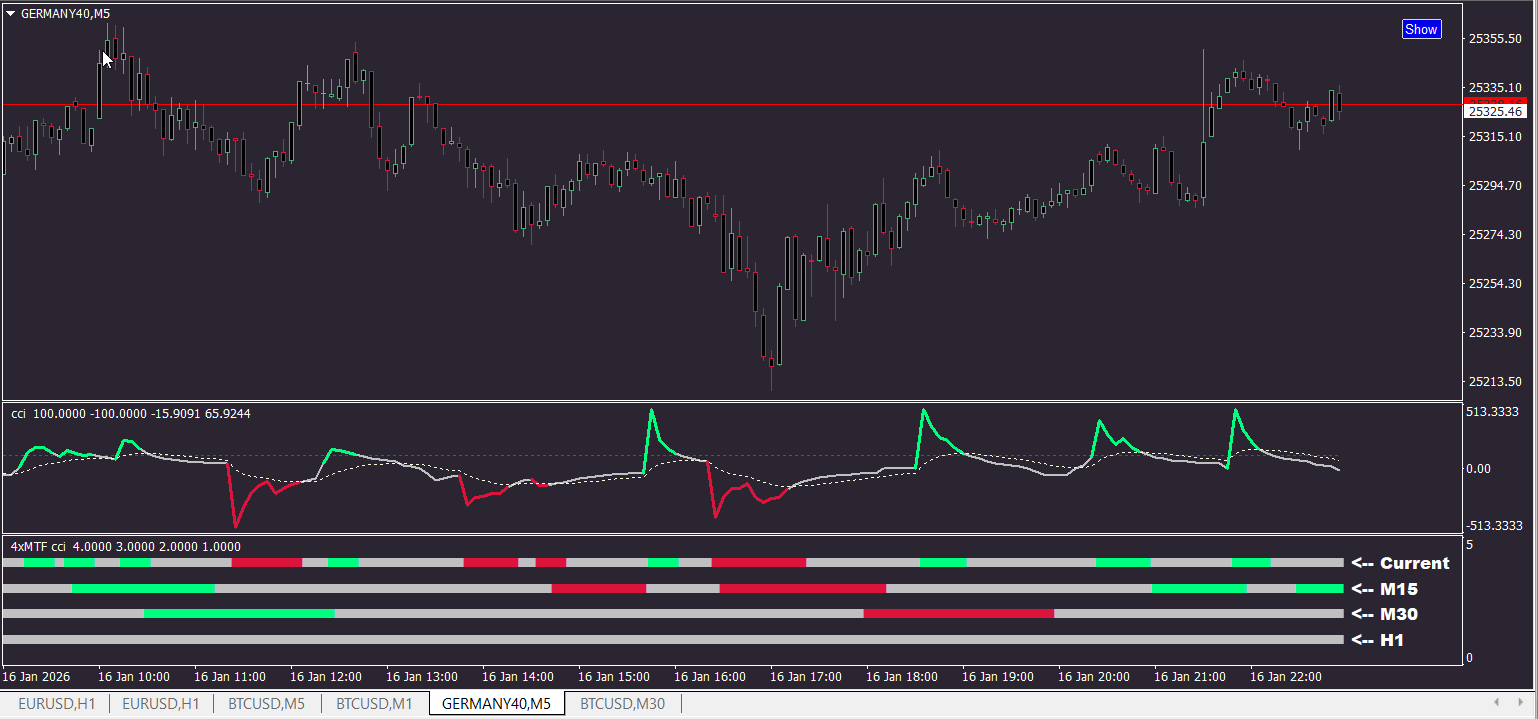
Task: Click the 25294.70 price axis value
Action: tap(1495, 186)
